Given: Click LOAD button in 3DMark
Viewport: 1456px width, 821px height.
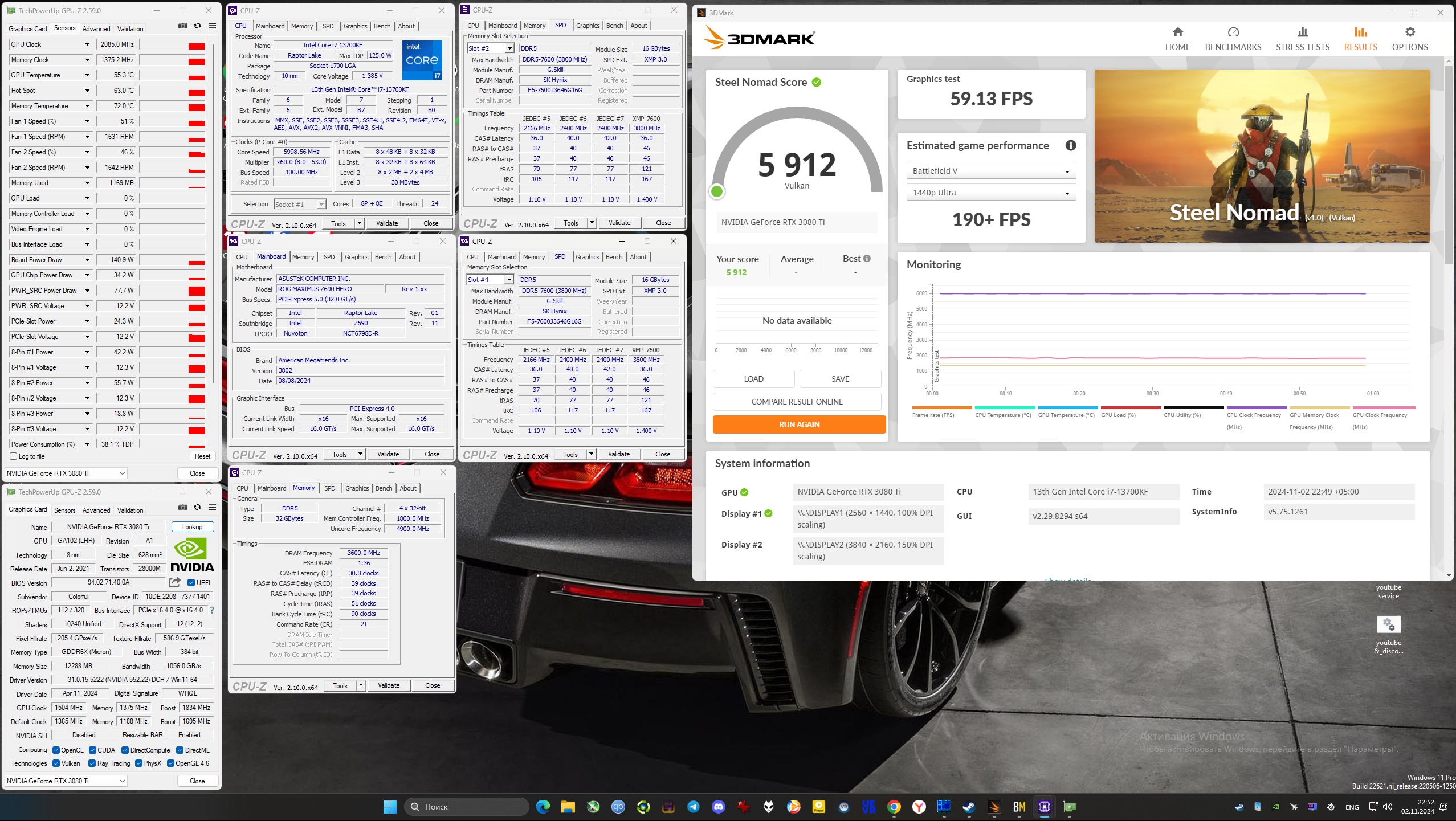Looking at the screenshot, I should point(753,379).
